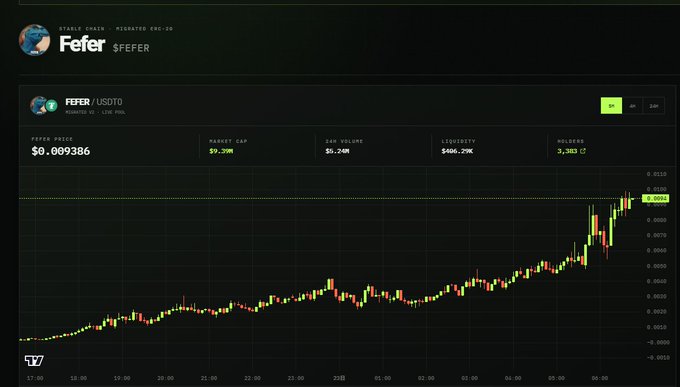This screenshot has height=387, width=680.
Task: Click the $406.29K liquidity value
Action: [457, 151]
